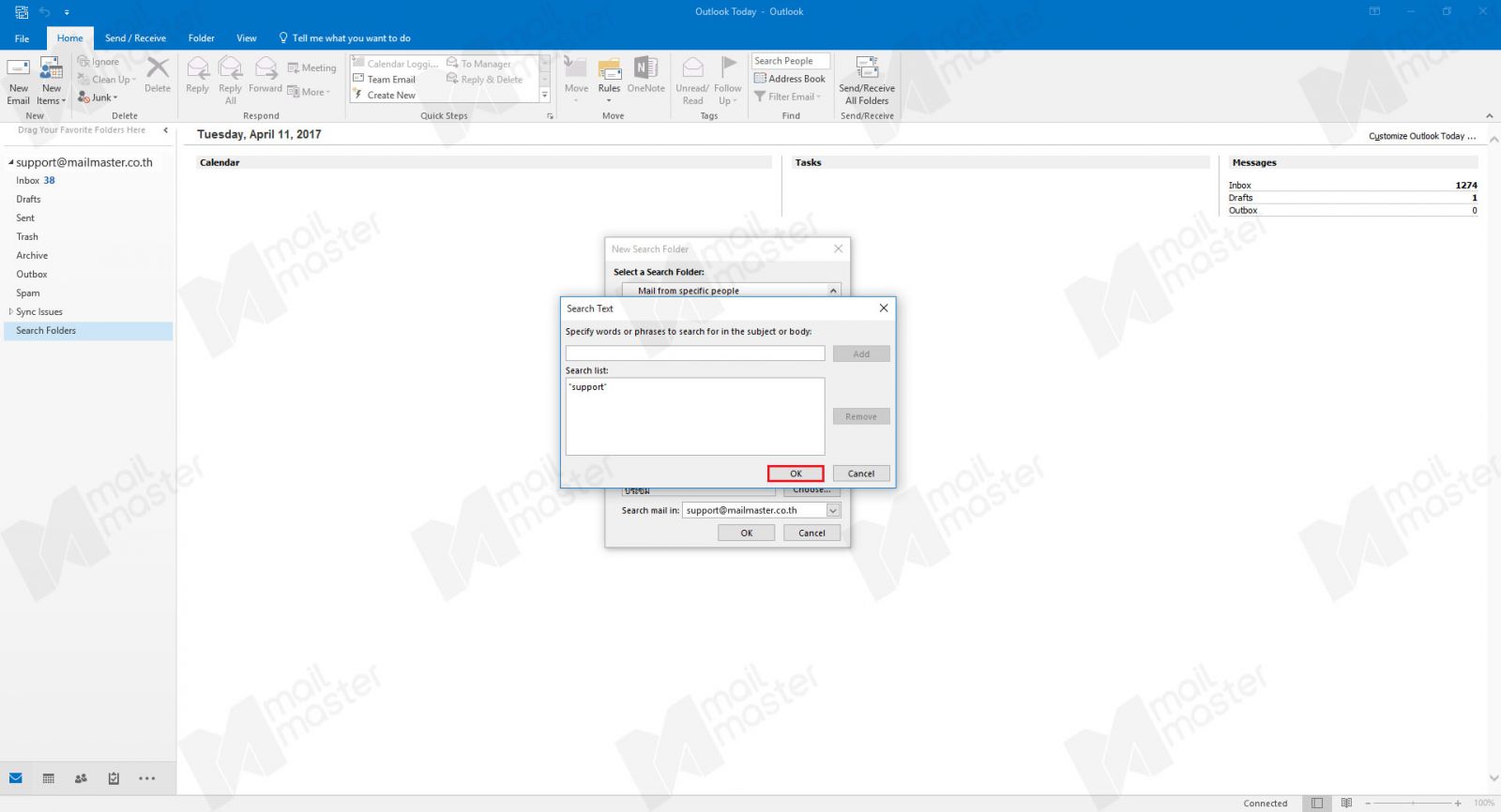Click Customize Outlook Today link

[x=1422, y=136]
